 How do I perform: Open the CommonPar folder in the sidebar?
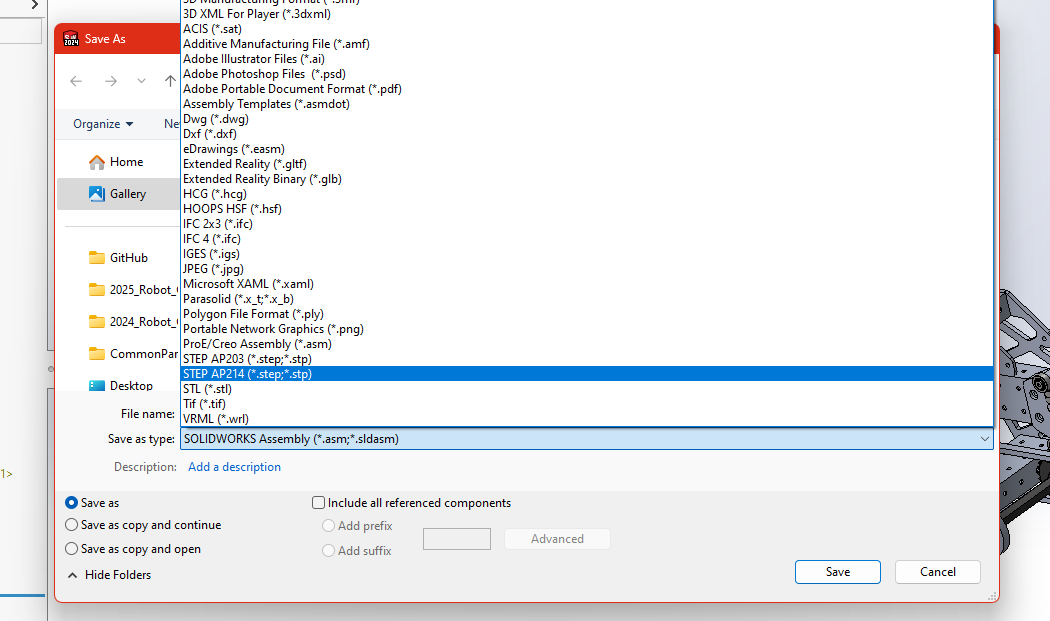pos(144,354)
